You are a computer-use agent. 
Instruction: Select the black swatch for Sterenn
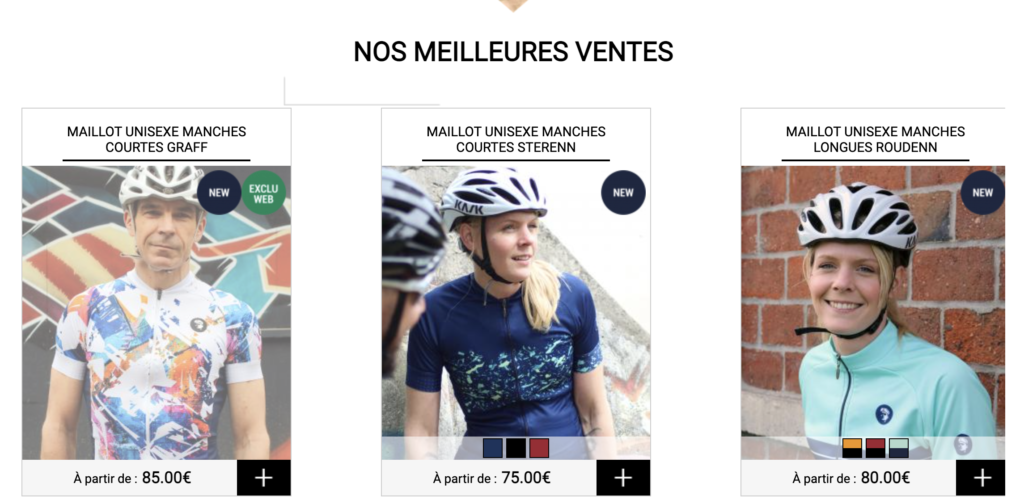coord(516,448)
